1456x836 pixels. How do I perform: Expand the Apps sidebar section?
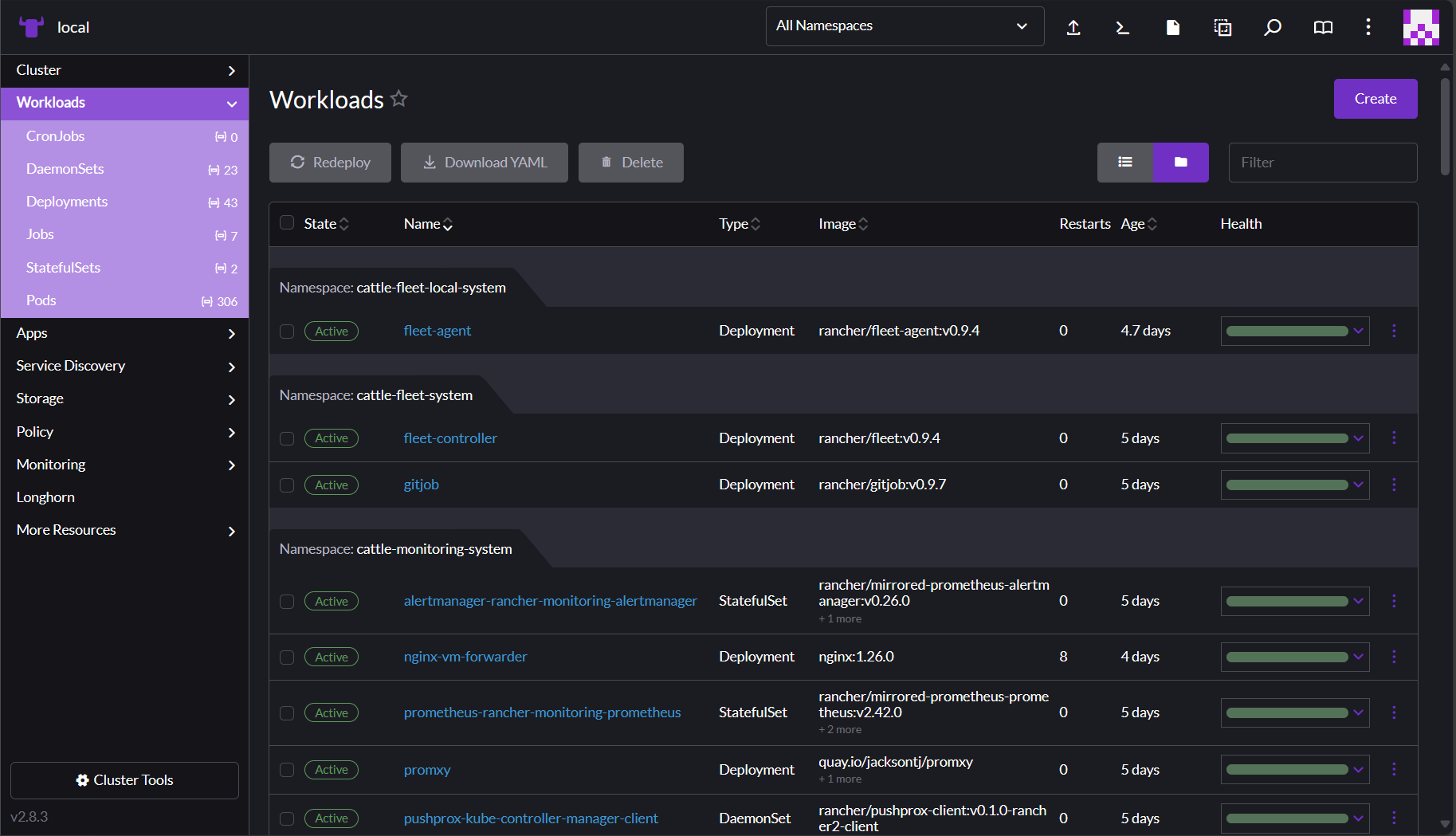pyautogui.click(x=125, y=332)
